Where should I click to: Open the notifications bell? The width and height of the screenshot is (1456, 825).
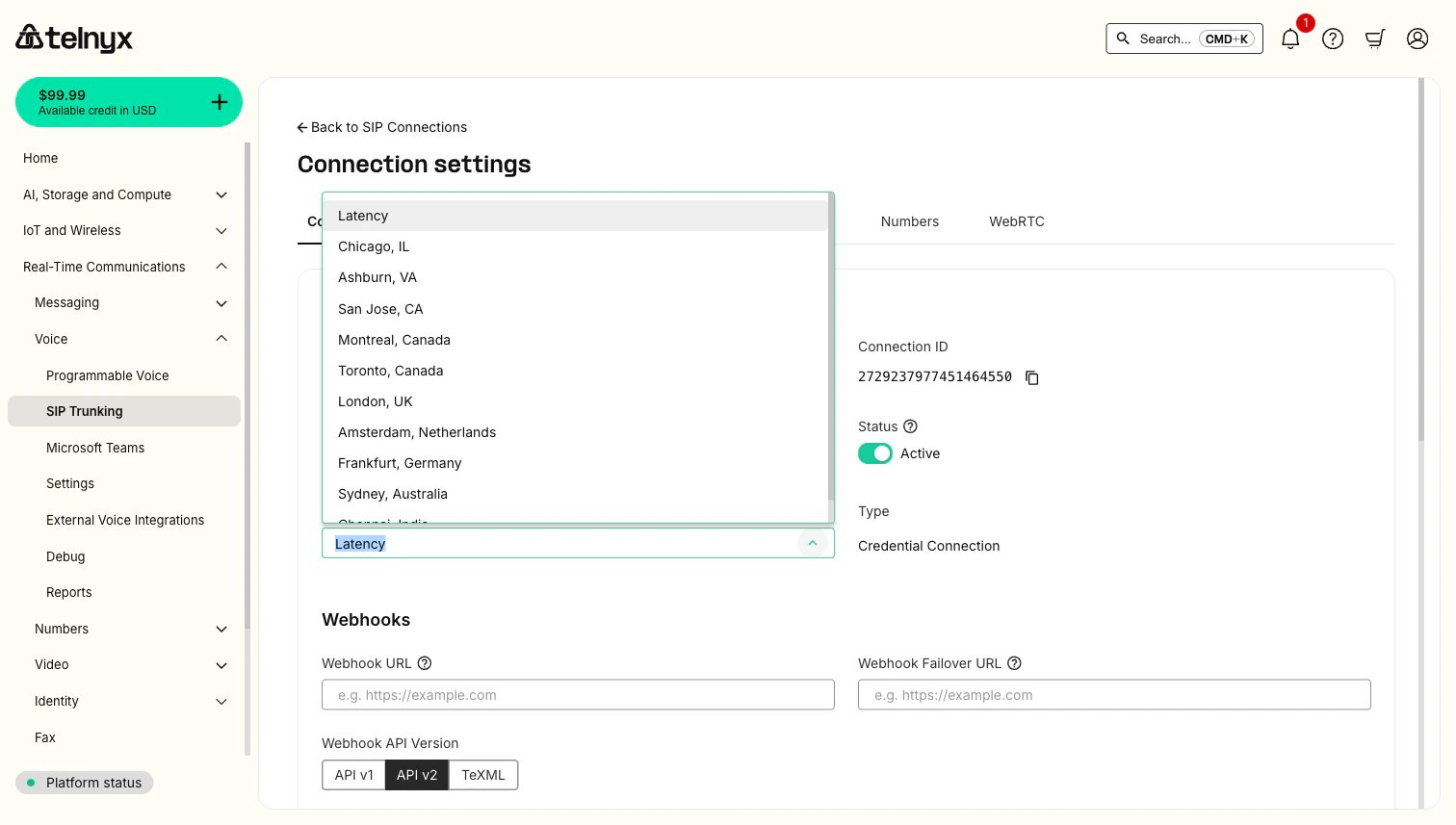click(1290, 39)
